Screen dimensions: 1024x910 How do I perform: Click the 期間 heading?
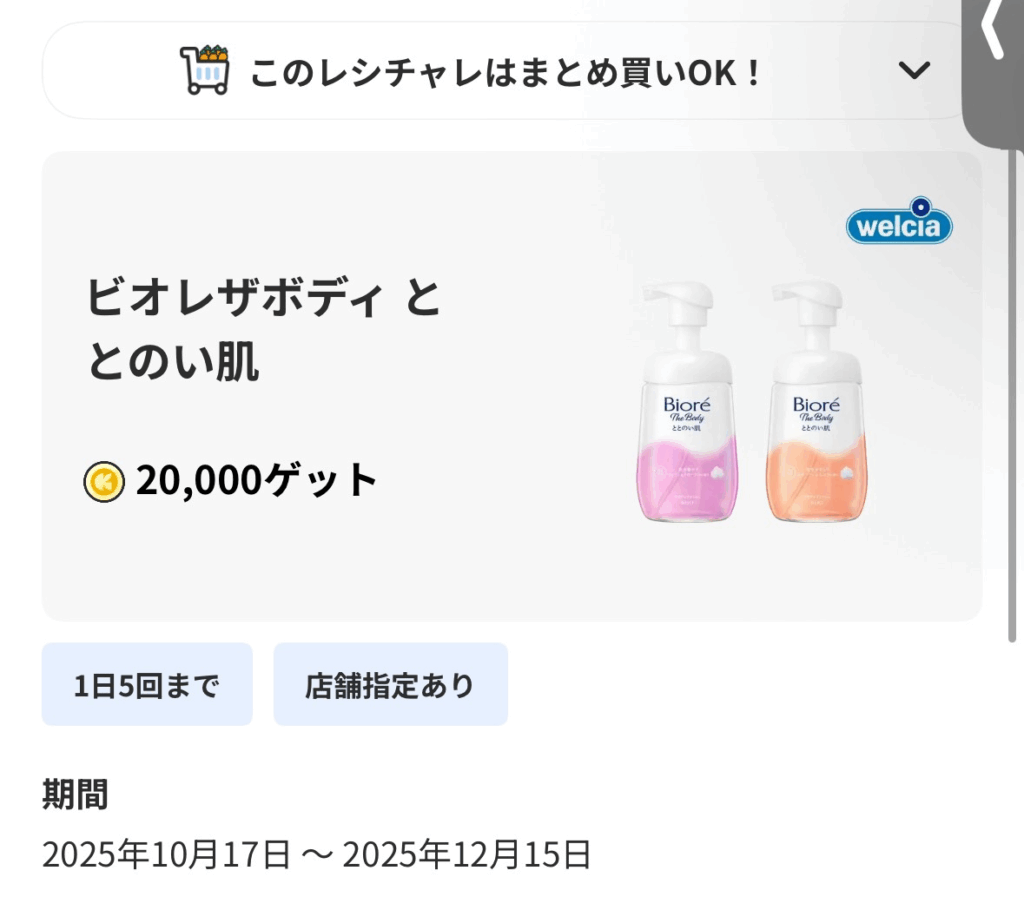(75, 795)
